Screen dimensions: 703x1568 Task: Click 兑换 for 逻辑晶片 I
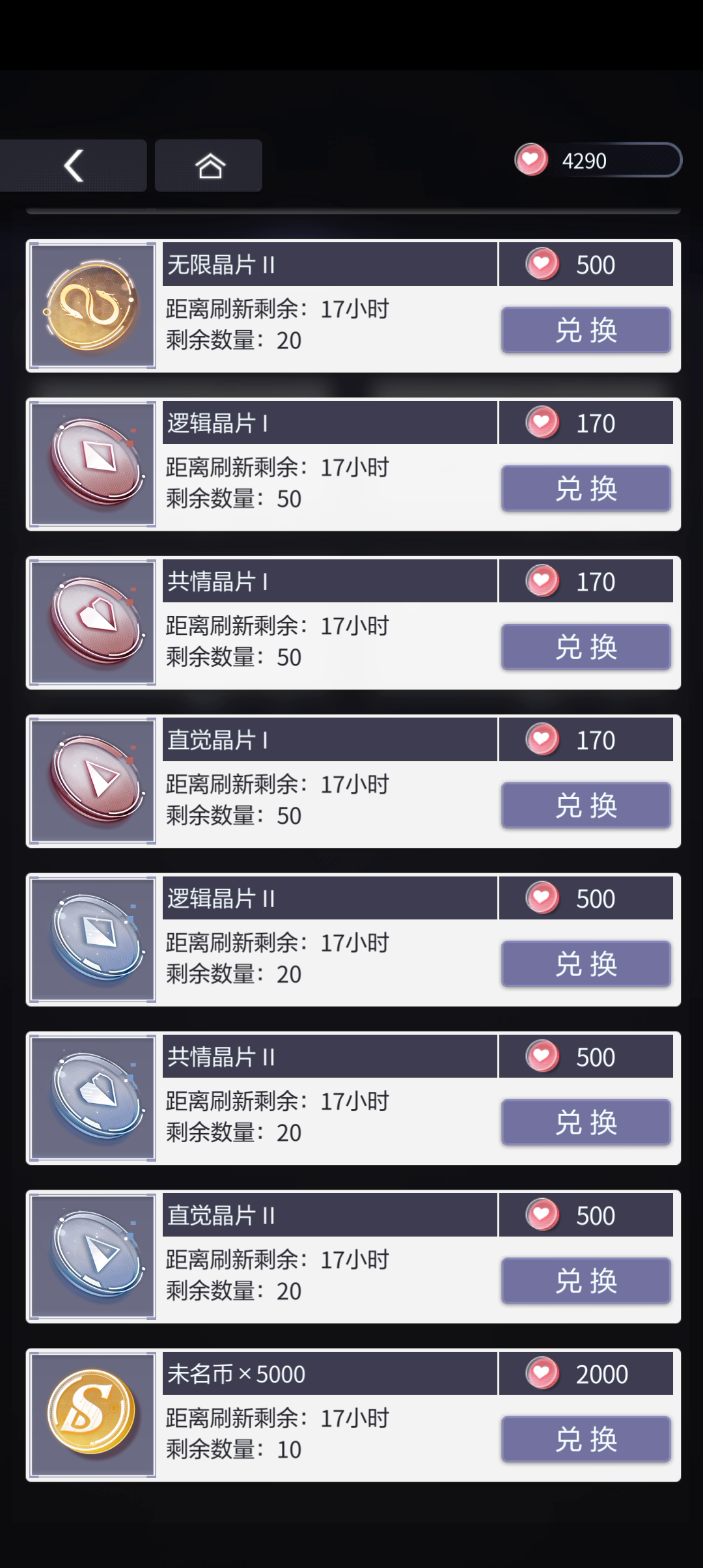pos(586,488)
